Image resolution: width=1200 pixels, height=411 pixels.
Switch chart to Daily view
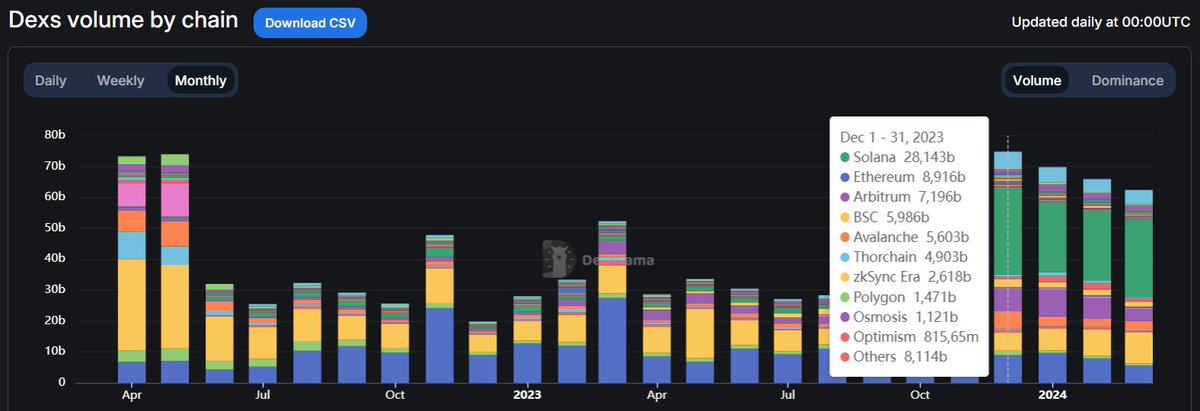coord(51,81)
